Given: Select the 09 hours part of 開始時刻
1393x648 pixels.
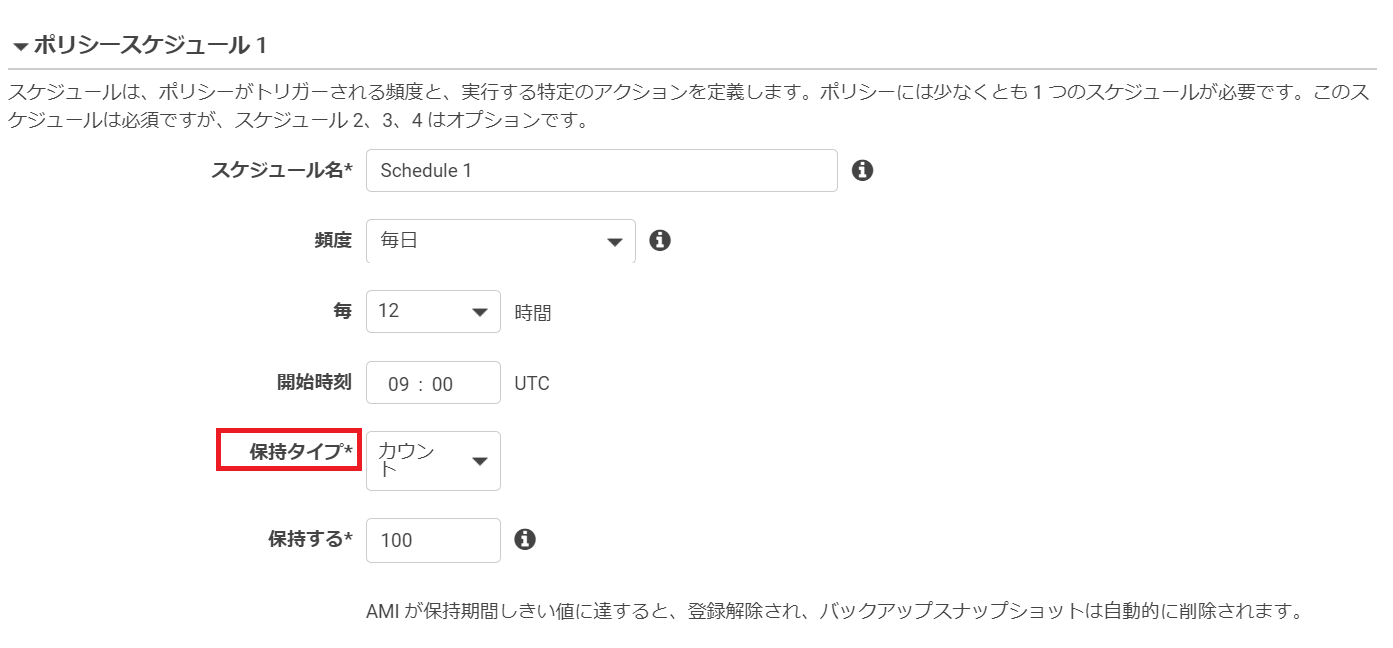Looking at the screenshot, I should 399,384.
